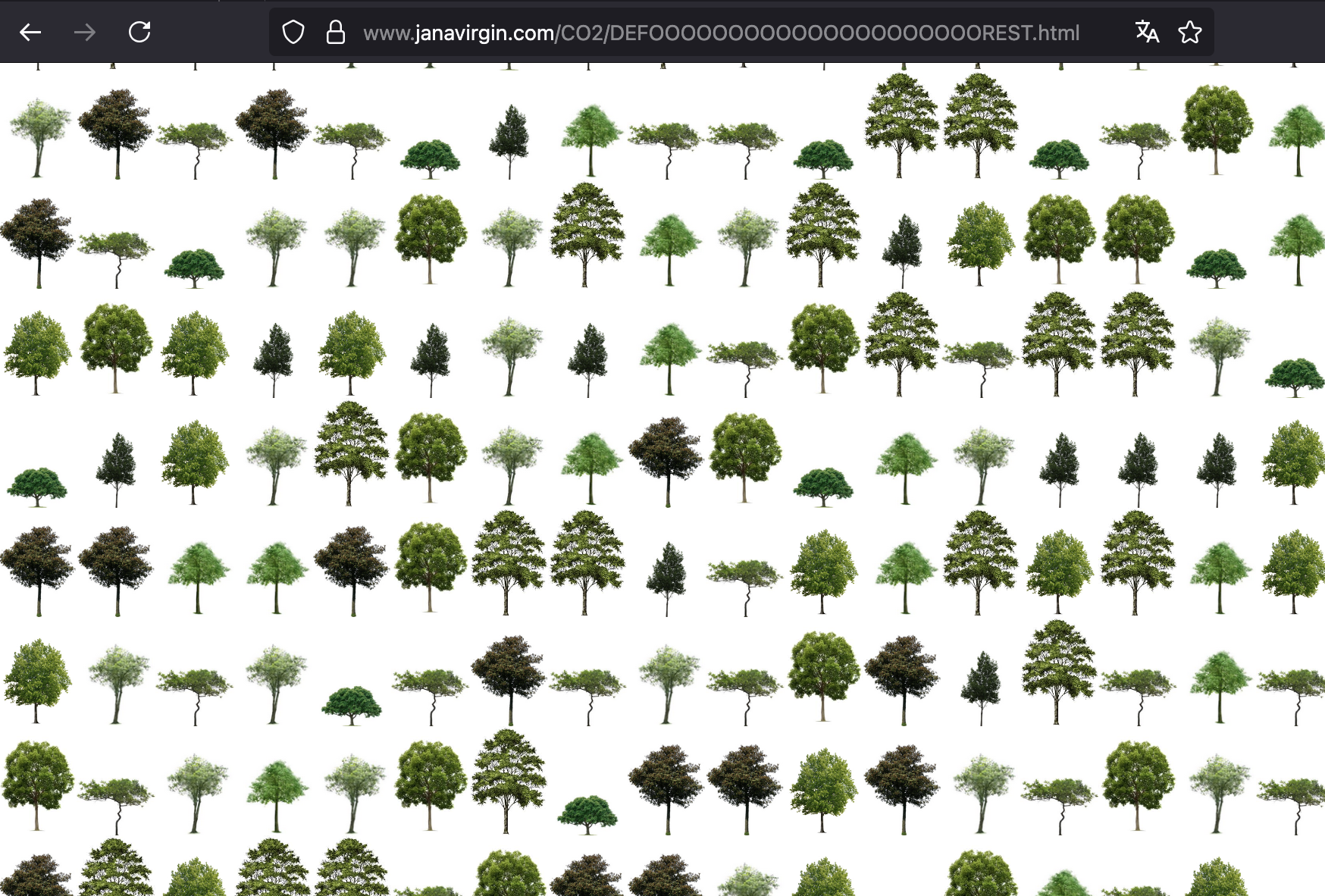
Task: Open the translate page icon
Action: click(x=1147, y=32)
